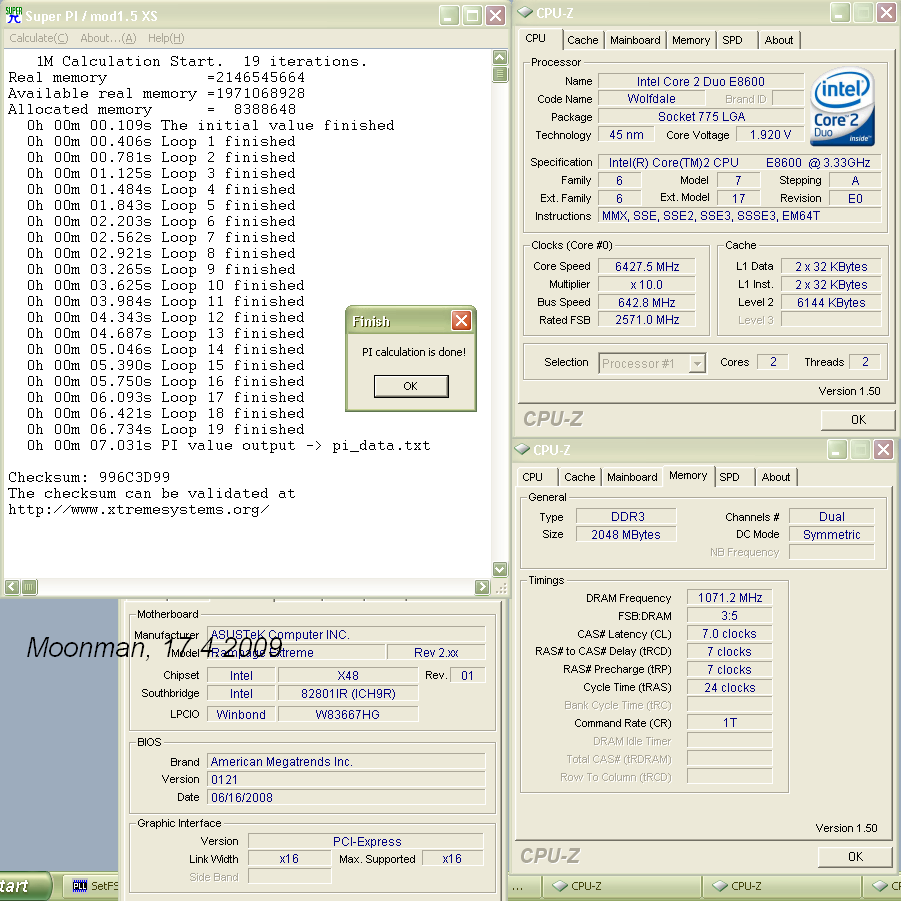Screen dimensions: 901x901
Task: Close the Finish dialog with X
Action: coord(461,320)
